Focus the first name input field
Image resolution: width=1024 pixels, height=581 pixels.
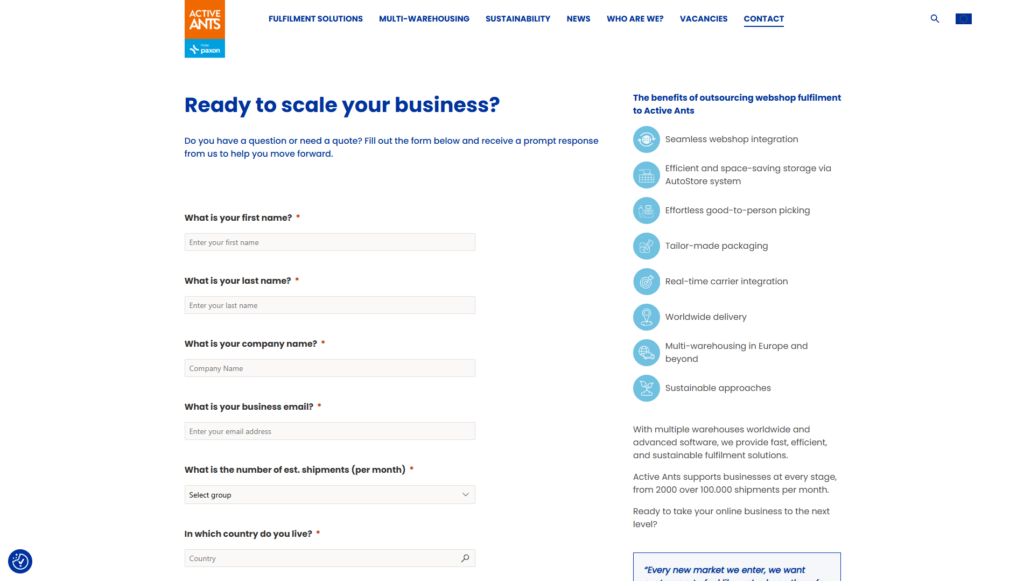point(330,242)
